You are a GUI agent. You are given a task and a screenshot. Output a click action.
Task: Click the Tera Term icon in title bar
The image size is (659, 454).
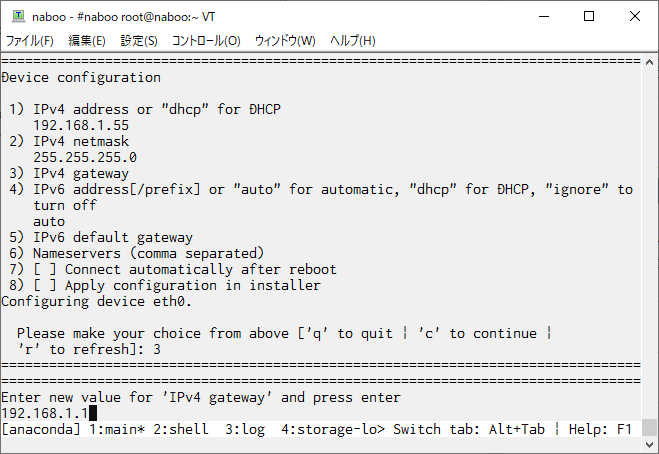(18, 16)
